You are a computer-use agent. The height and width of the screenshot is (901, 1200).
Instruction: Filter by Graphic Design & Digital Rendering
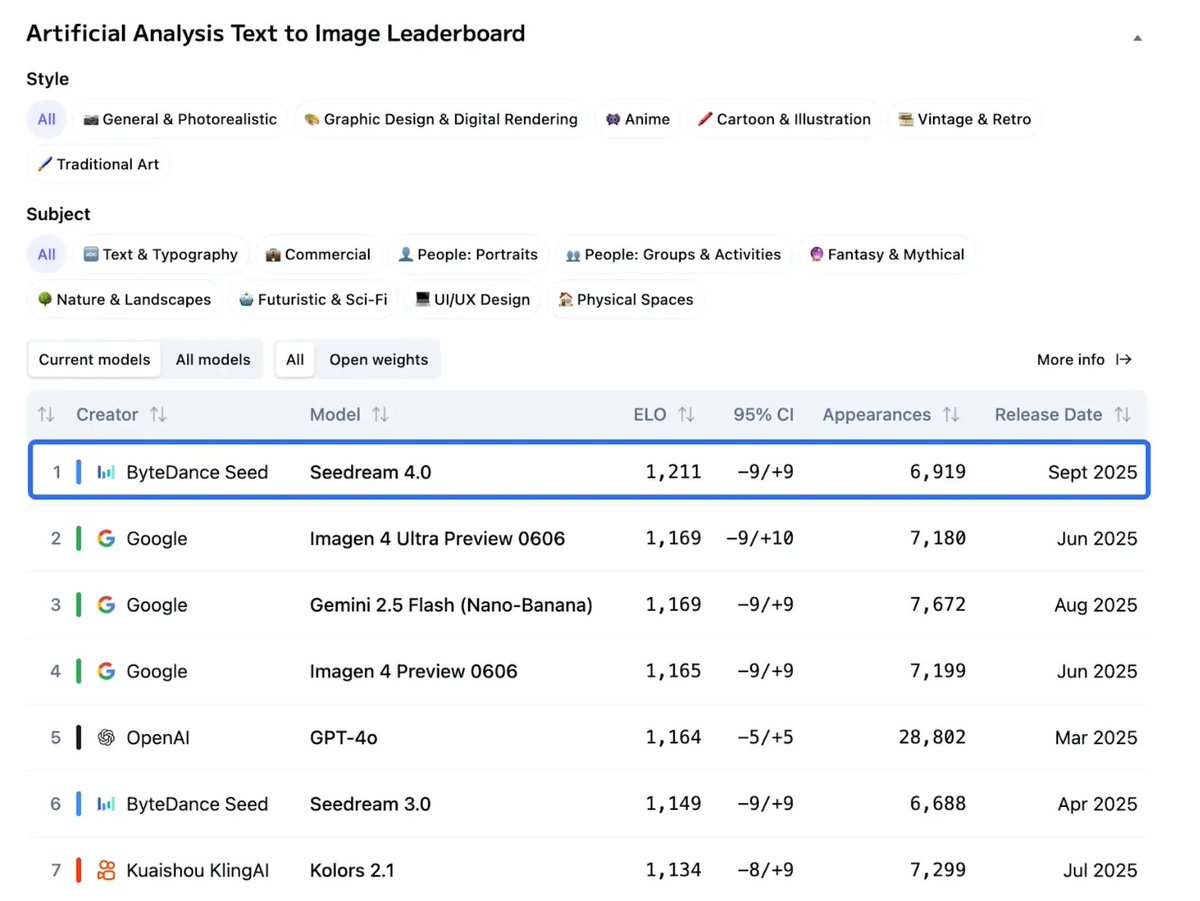441,119
